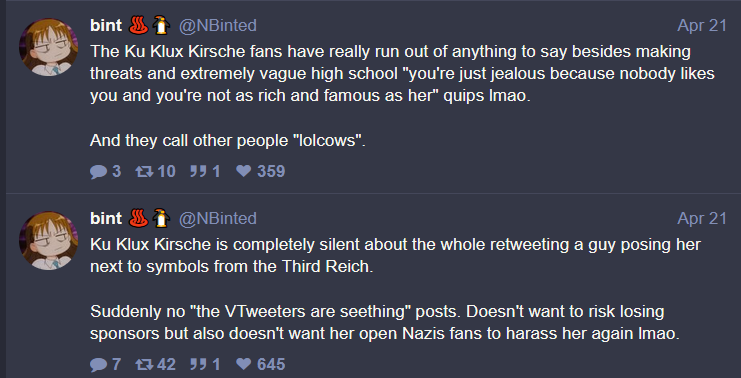Click the penguin emoji on the second post
Screen dimensions: 741x378
click(161, 218)
